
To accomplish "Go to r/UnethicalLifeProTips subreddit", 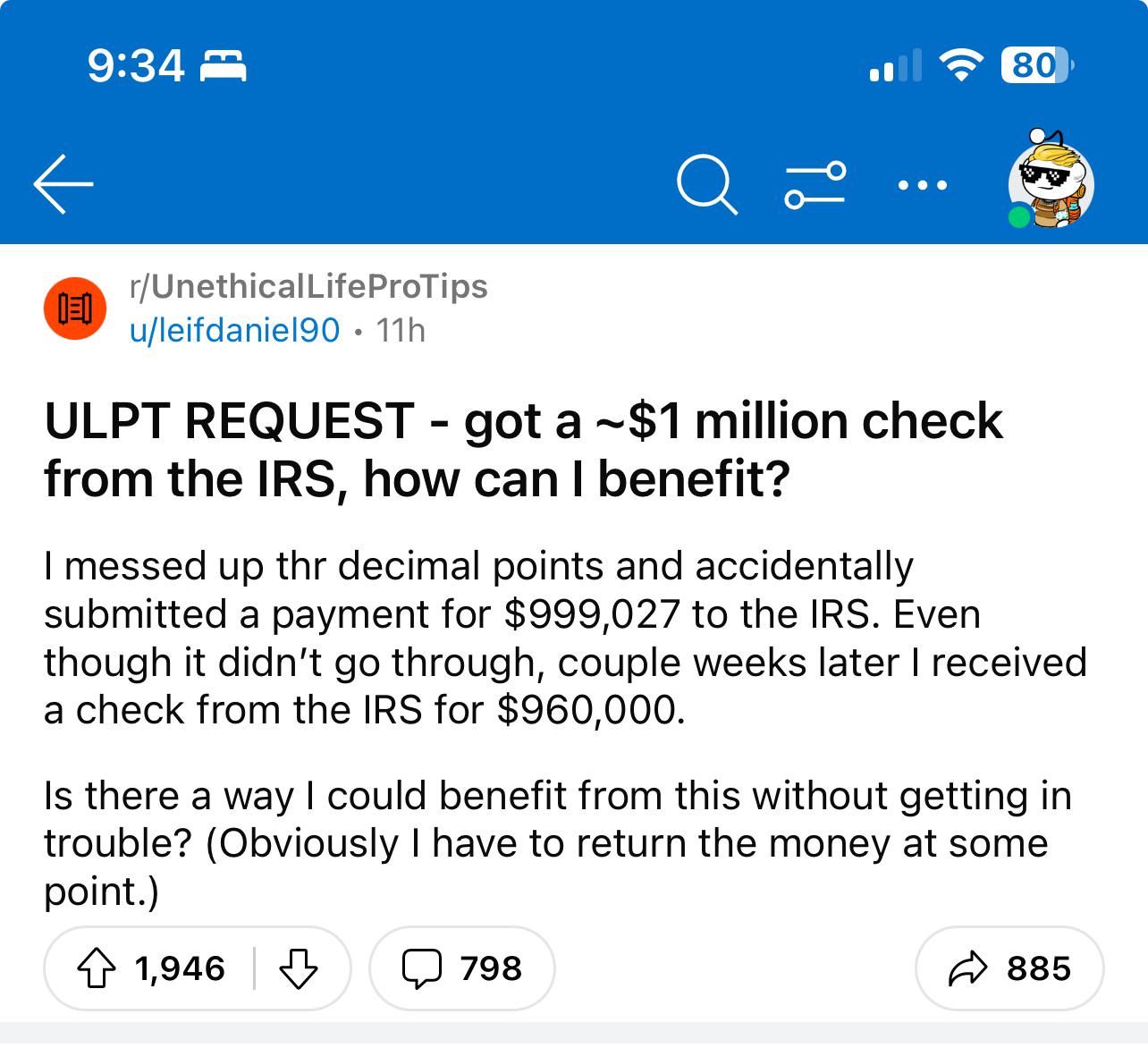I will tap(309, 286).
